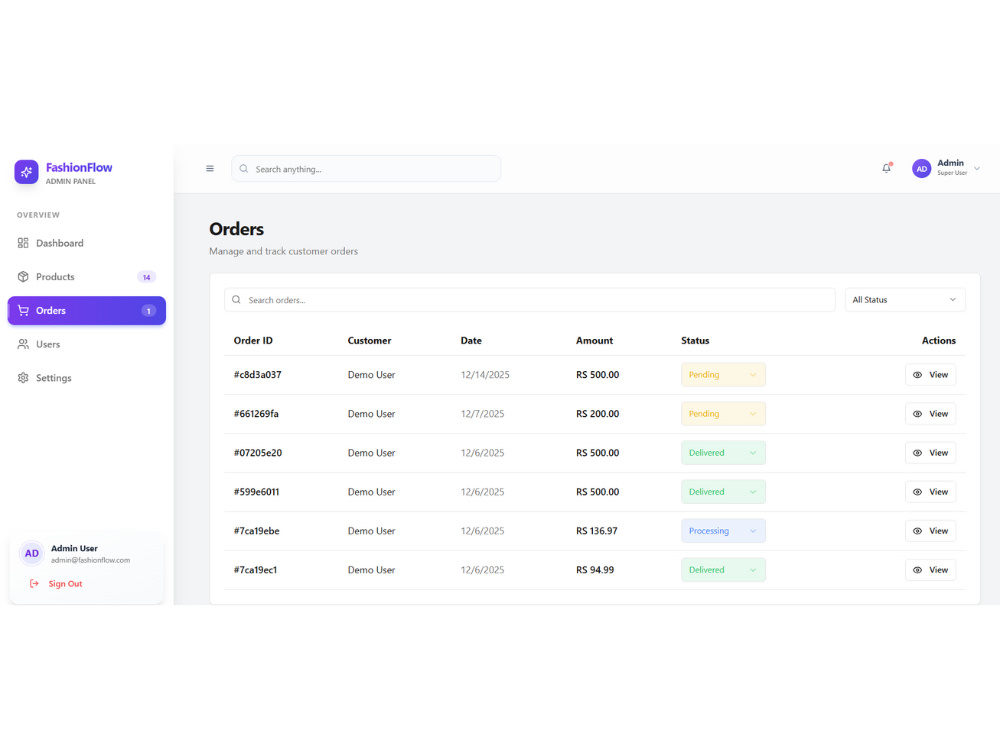Click the Customer column header
This screenshot has width=1000, height=750.
coord(369,341)
